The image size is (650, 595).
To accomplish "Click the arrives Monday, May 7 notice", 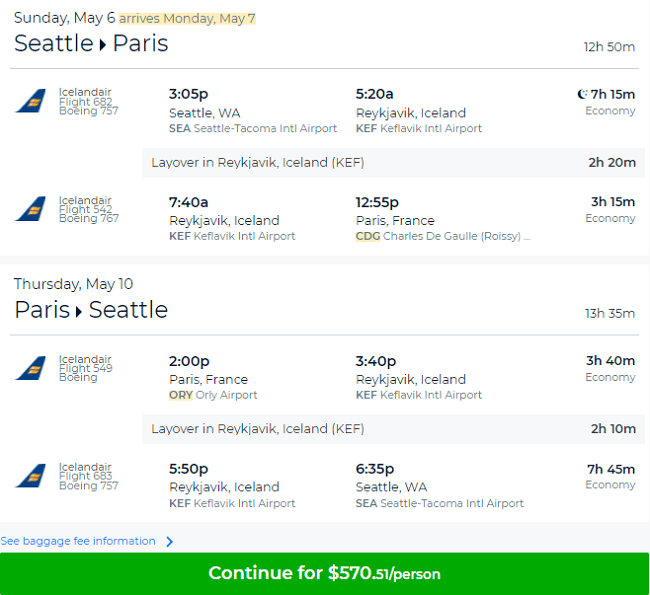I will 187,19.
